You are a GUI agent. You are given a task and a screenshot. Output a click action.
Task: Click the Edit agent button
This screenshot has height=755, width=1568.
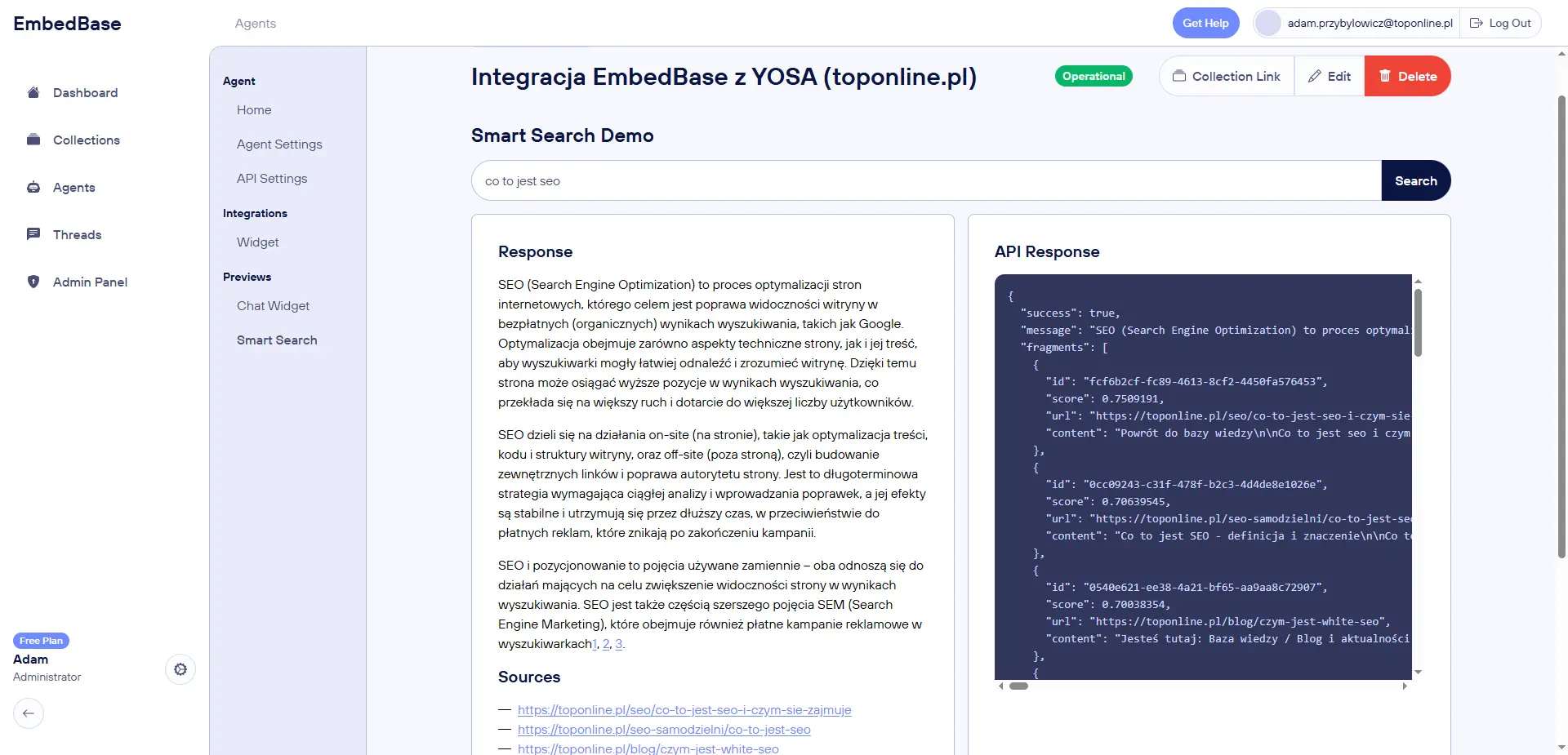click(x=1330, y=76)
